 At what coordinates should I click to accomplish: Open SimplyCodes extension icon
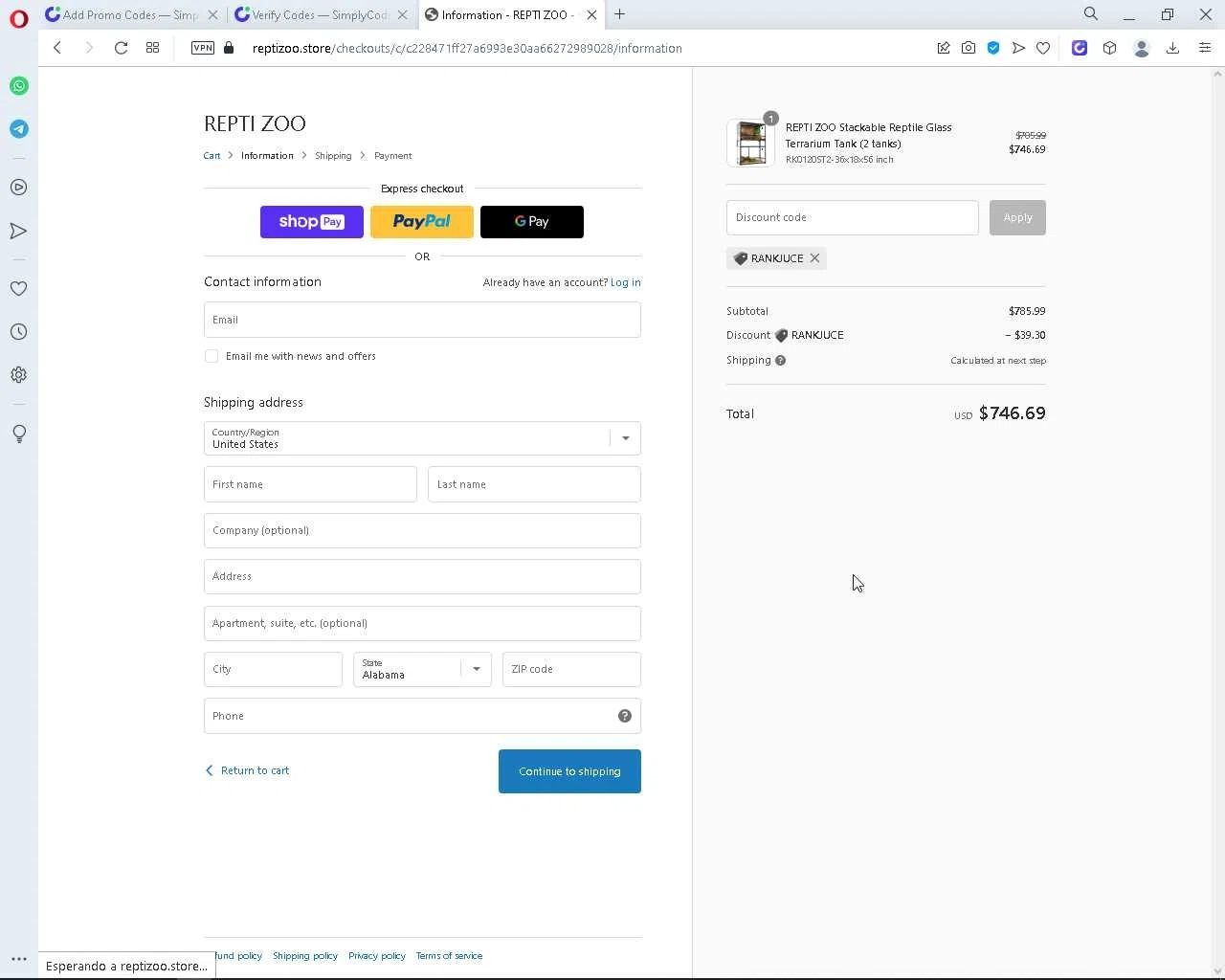coord(1080,48)
